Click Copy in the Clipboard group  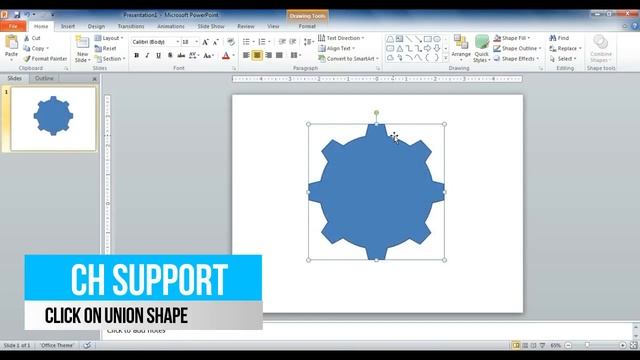(36, 48)
